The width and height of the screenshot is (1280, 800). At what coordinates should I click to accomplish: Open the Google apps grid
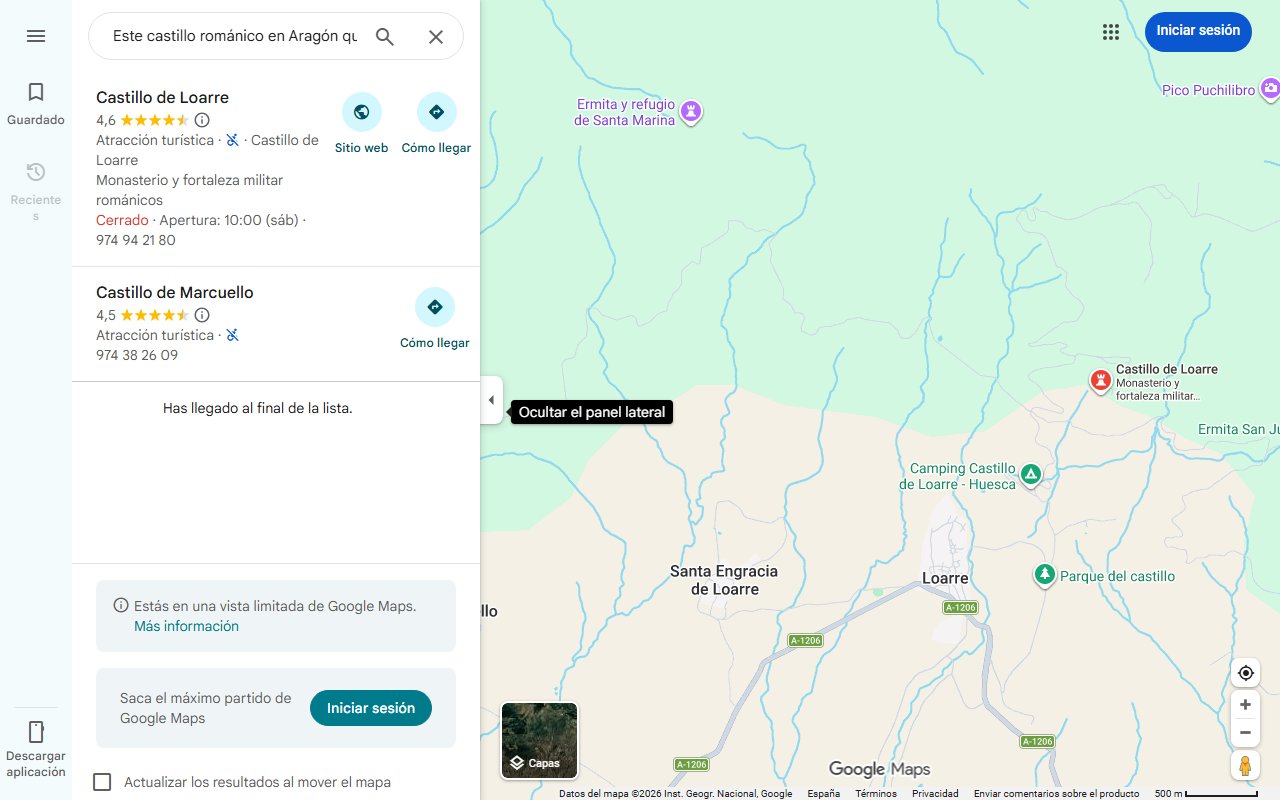(1110, 32)
